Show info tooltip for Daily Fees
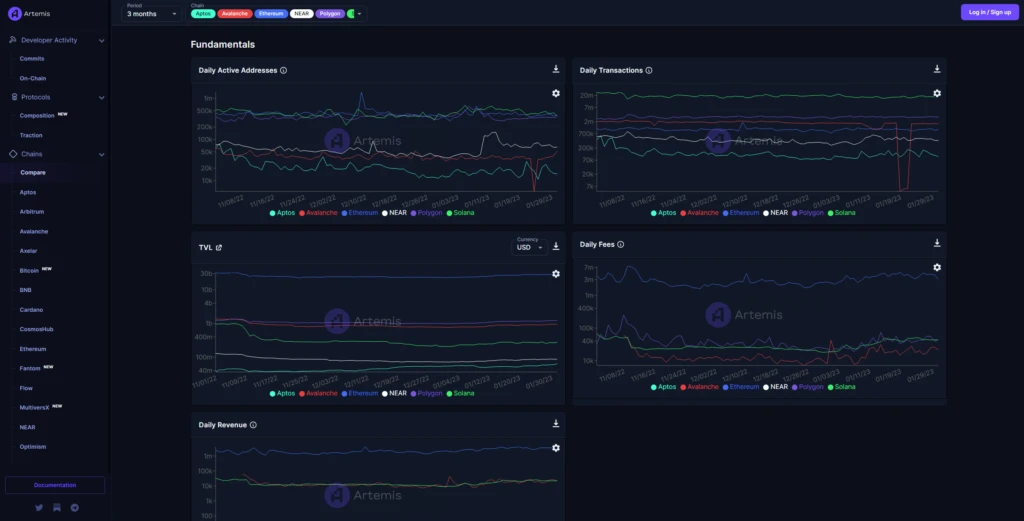 (x=620, y=245)
